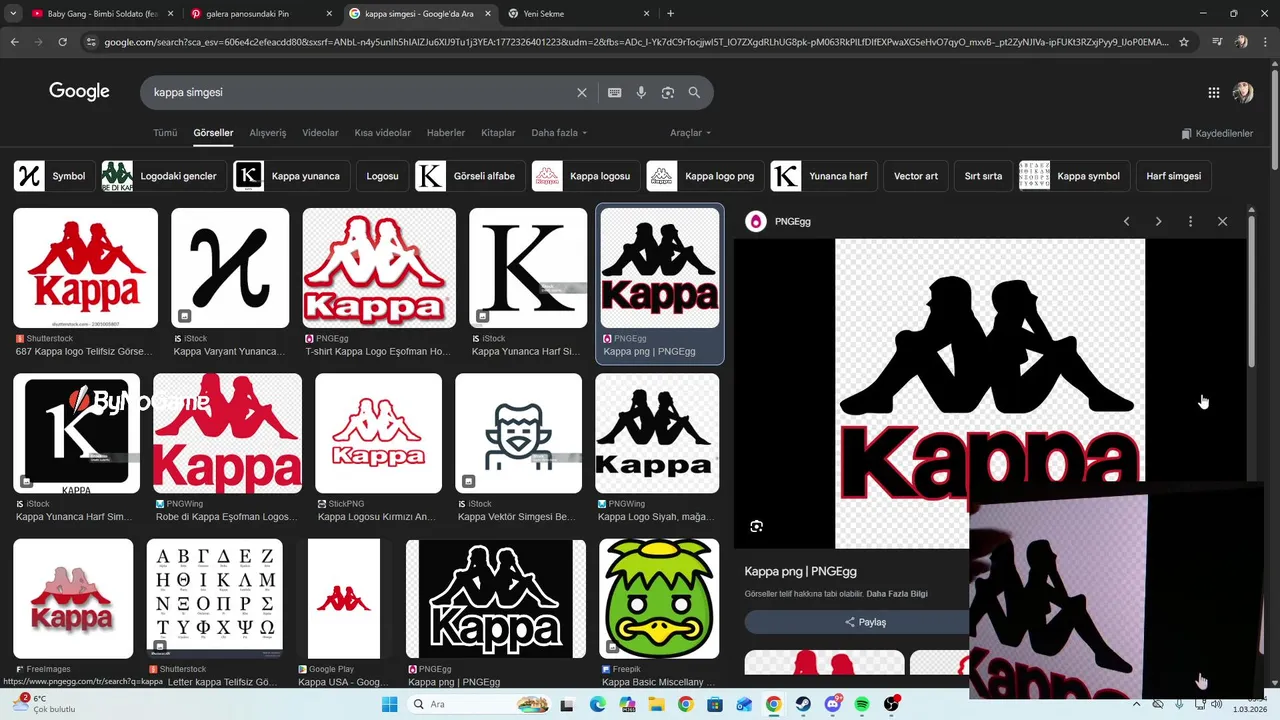The width and height of the screenshot is (1280, 720).
Task: Filter by the 'Görseli alfabe' chip
Action: [x=470, y=176]
